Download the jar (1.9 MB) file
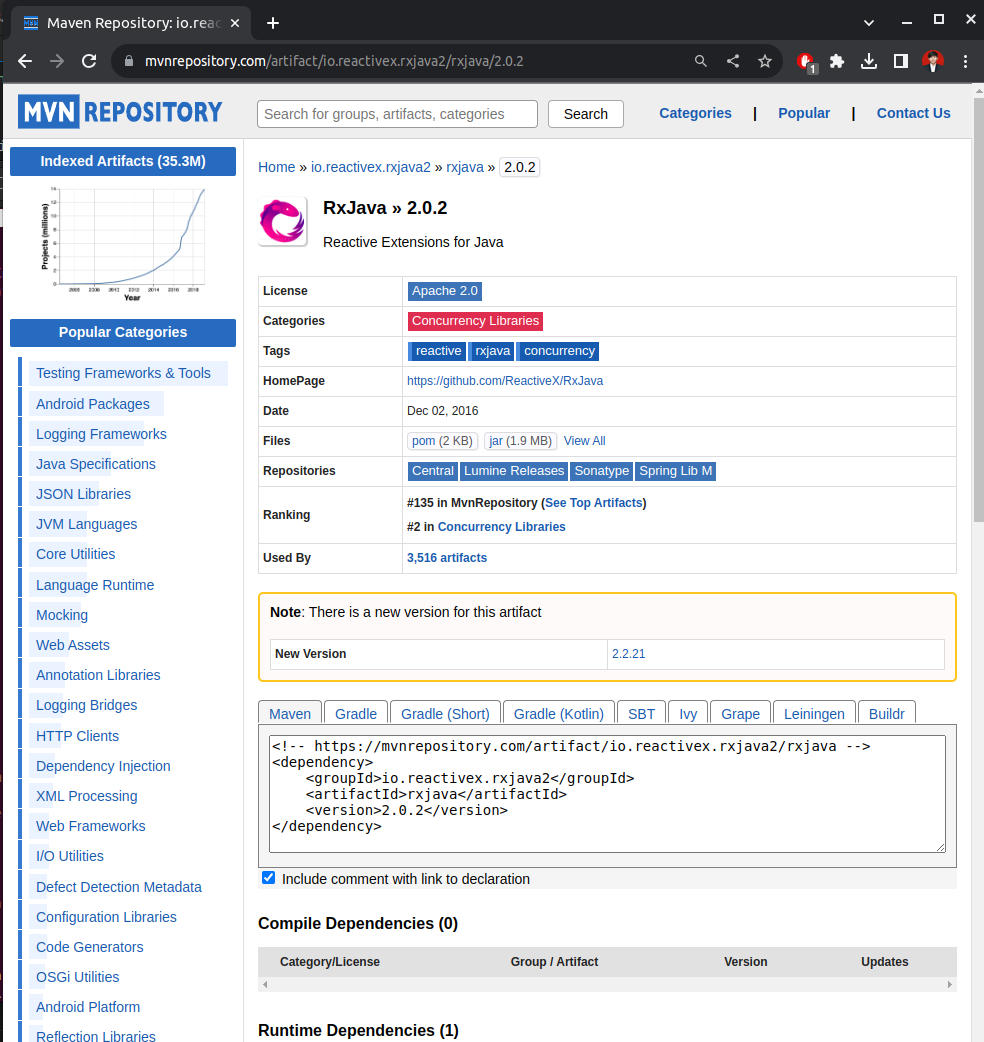Image resolution: width=984 pixels, height=1042 pixels. [520, 441]
